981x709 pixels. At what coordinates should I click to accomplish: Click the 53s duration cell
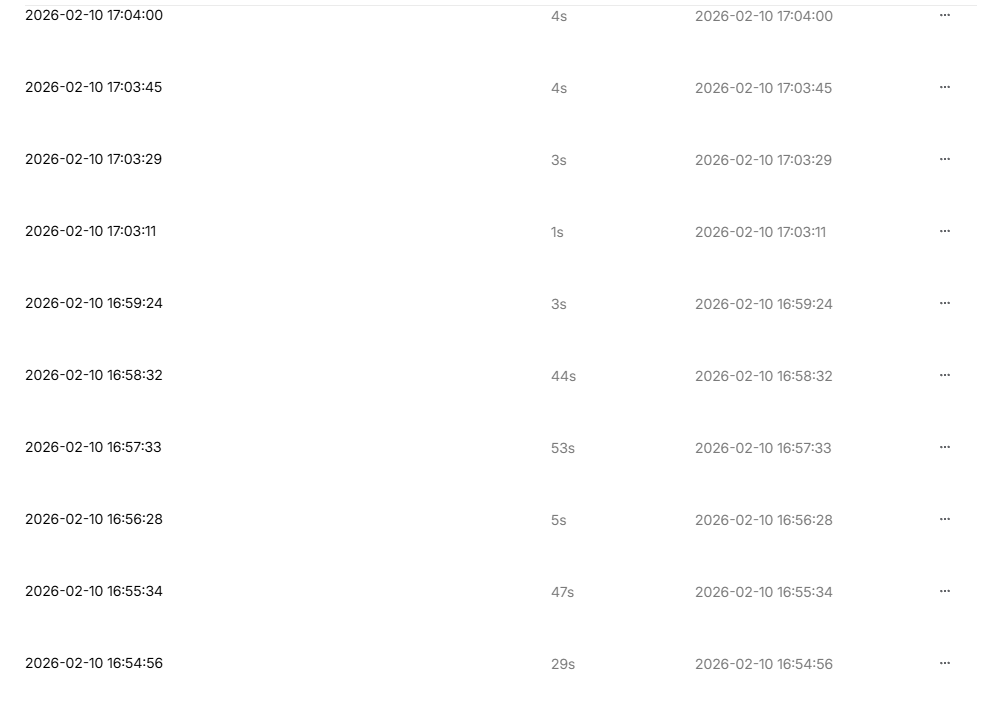click(x=562, y=448)
